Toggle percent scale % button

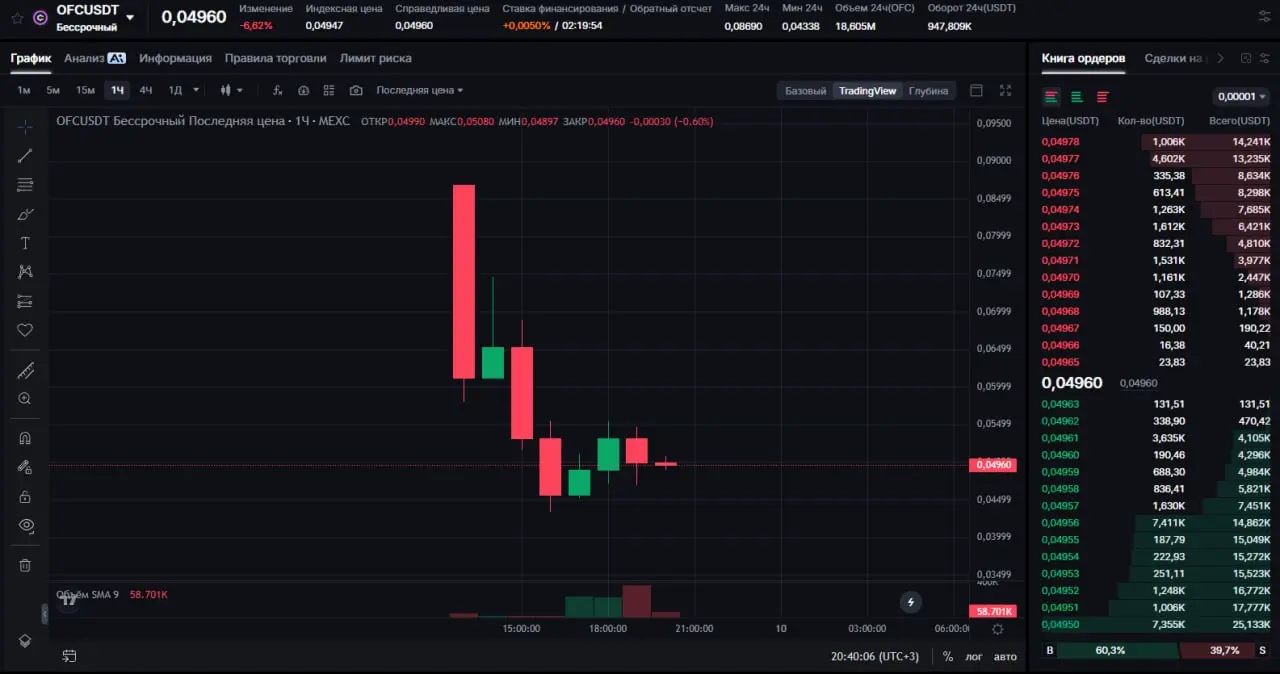pyautogui.click(x=948, y=657)
